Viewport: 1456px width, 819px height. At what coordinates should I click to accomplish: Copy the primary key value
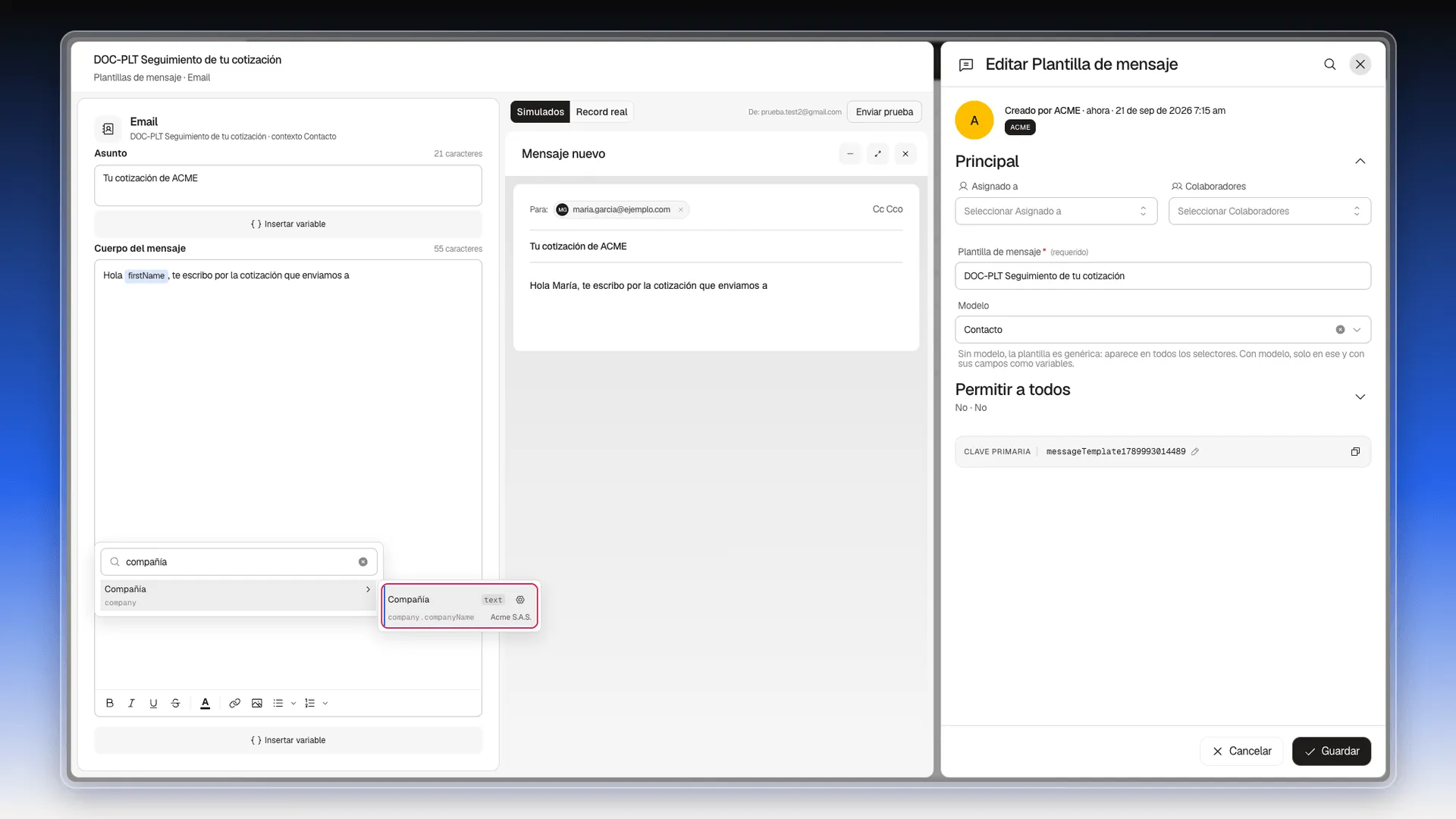point(1355,452)
